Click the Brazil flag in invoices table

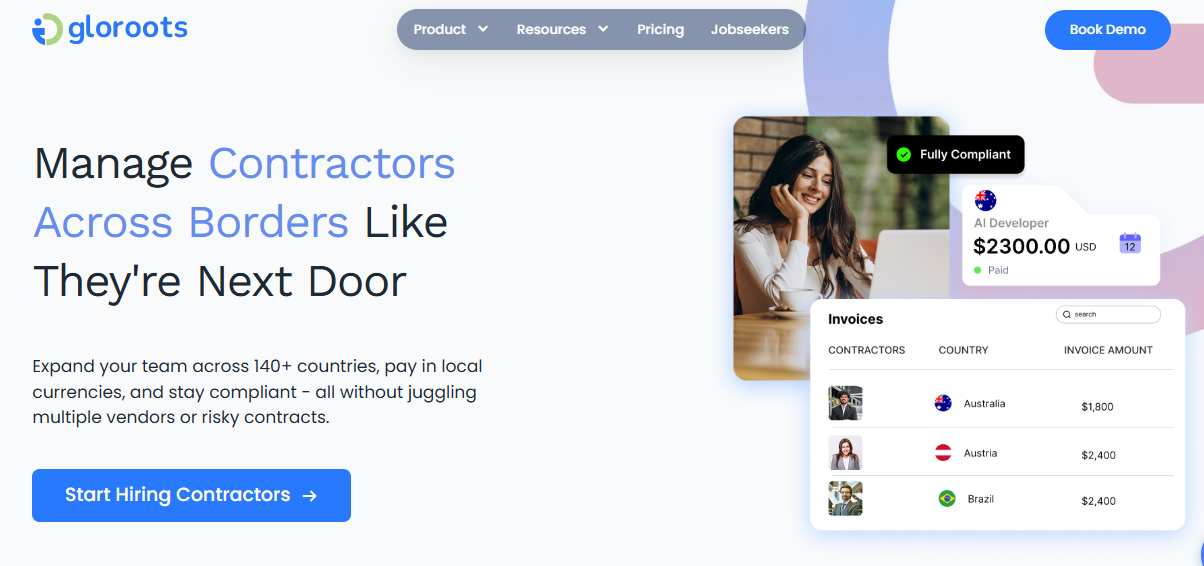pos(947,498)
